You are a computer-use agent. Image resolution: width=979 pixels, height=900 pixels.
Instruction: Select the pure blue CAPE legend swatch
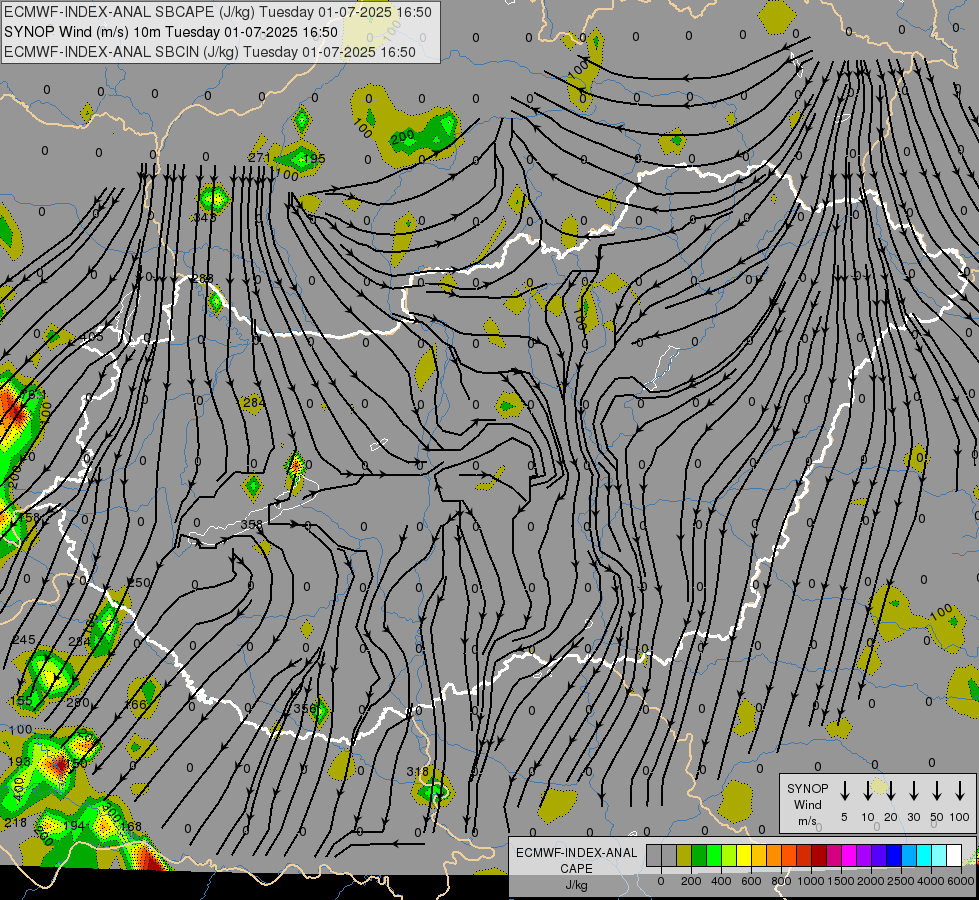(894, 855)
